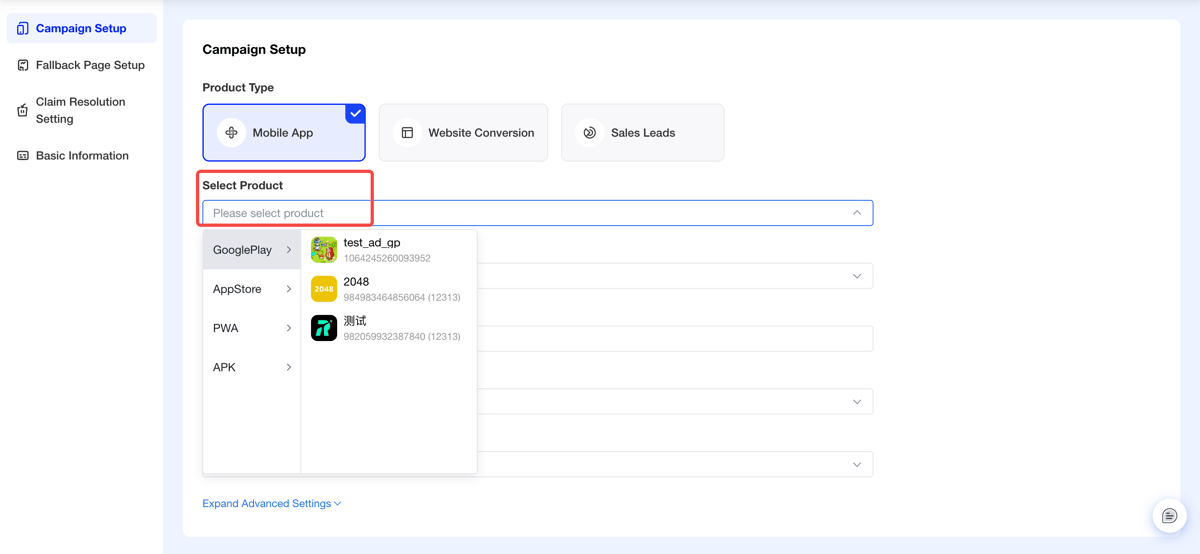Viewport: 1200px width, 554px height.
Task: Expand the AppStore category
Action: tap(252, 289)
